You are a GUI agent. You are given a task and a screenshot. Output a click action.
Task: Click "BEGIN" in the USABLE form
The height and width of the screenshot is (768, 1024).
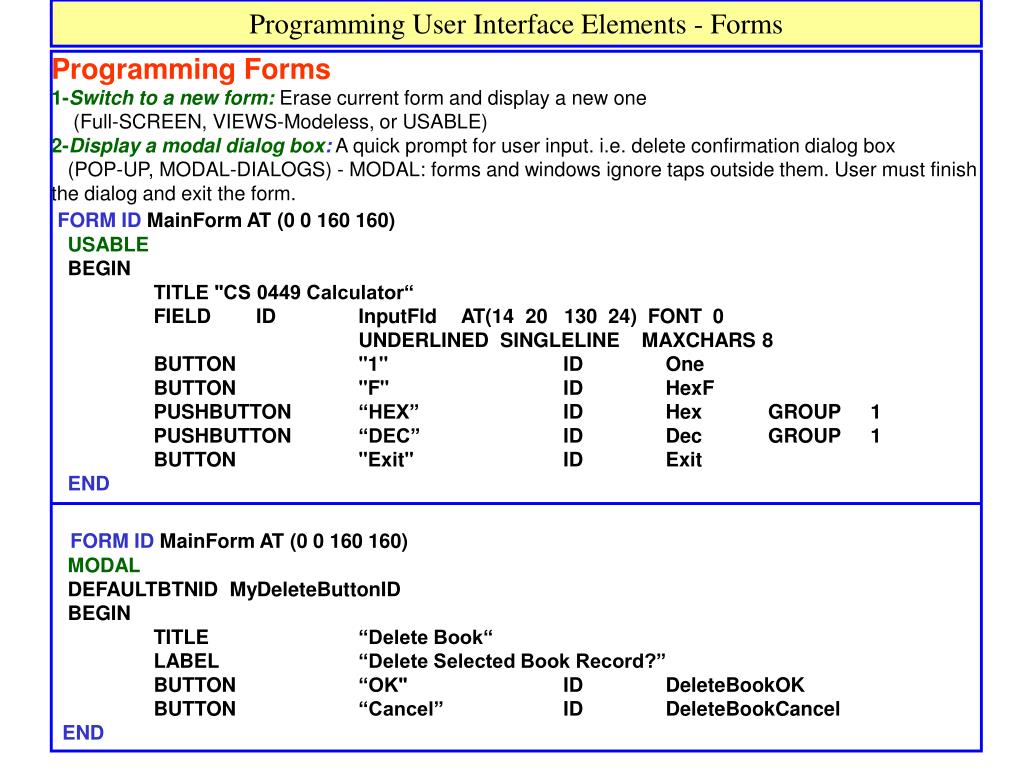click(x=99, y=268)
